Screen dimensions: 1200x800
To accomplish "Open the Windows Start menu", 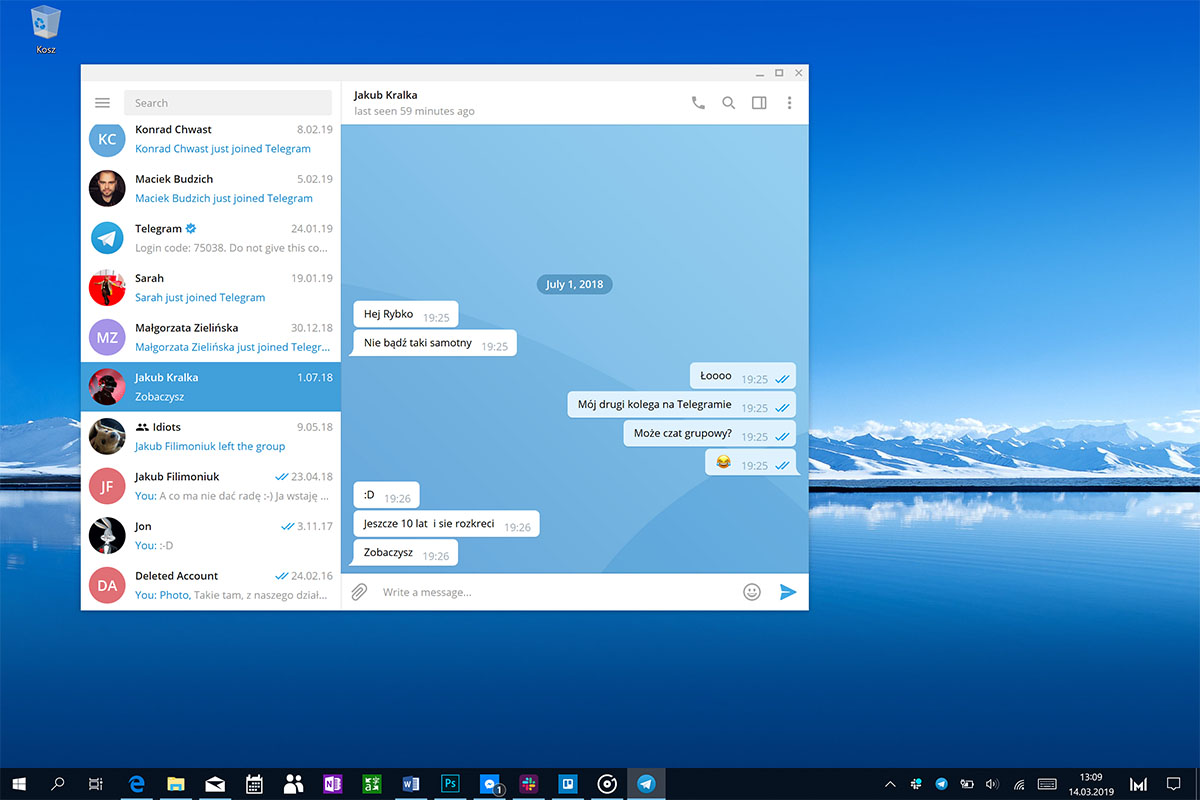I will point(18,785).
